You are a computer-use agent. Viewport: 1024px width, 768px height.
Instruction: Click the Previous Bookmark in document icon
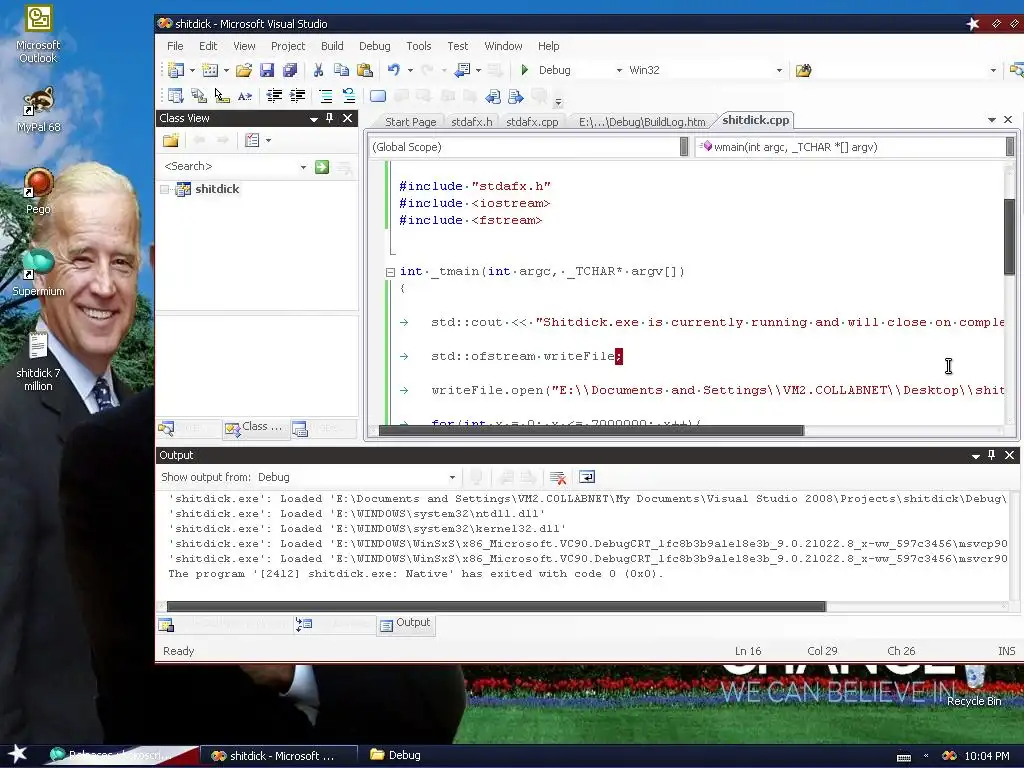[x=492, y=96]
